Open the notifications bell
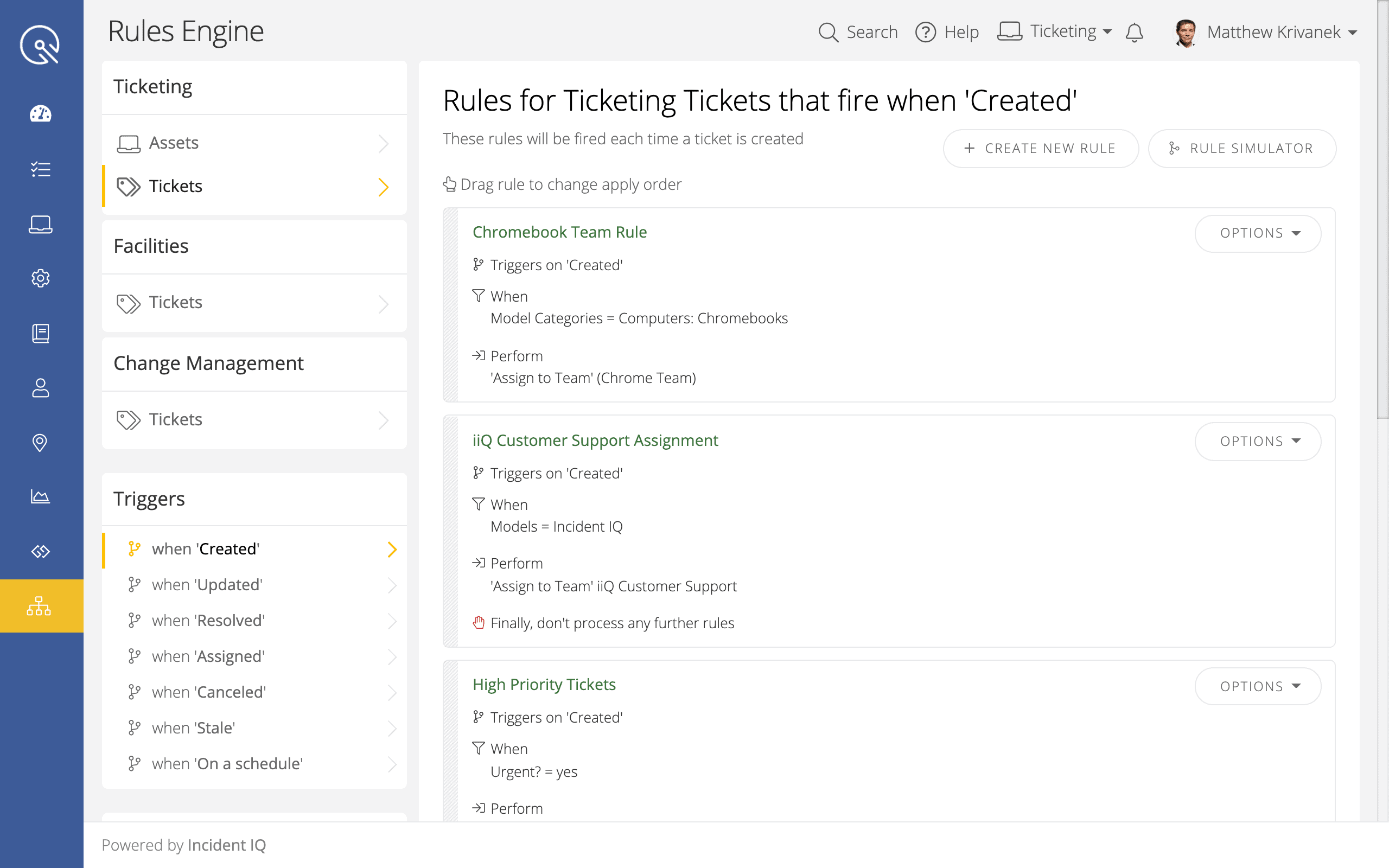Screen dimensions: 1389x868 (x=1134, y=32)
